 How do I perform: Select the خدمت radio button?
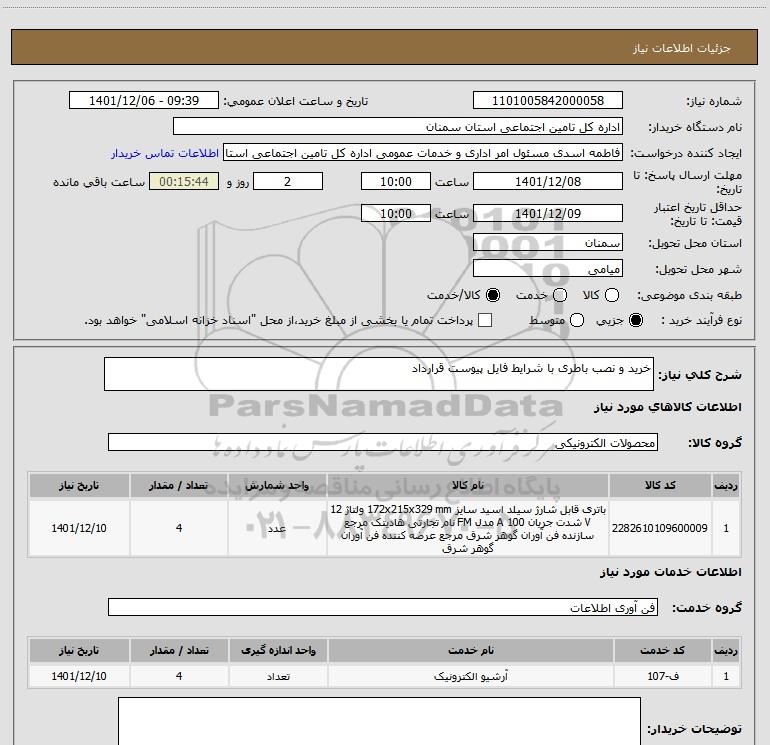tap(560, 295)
